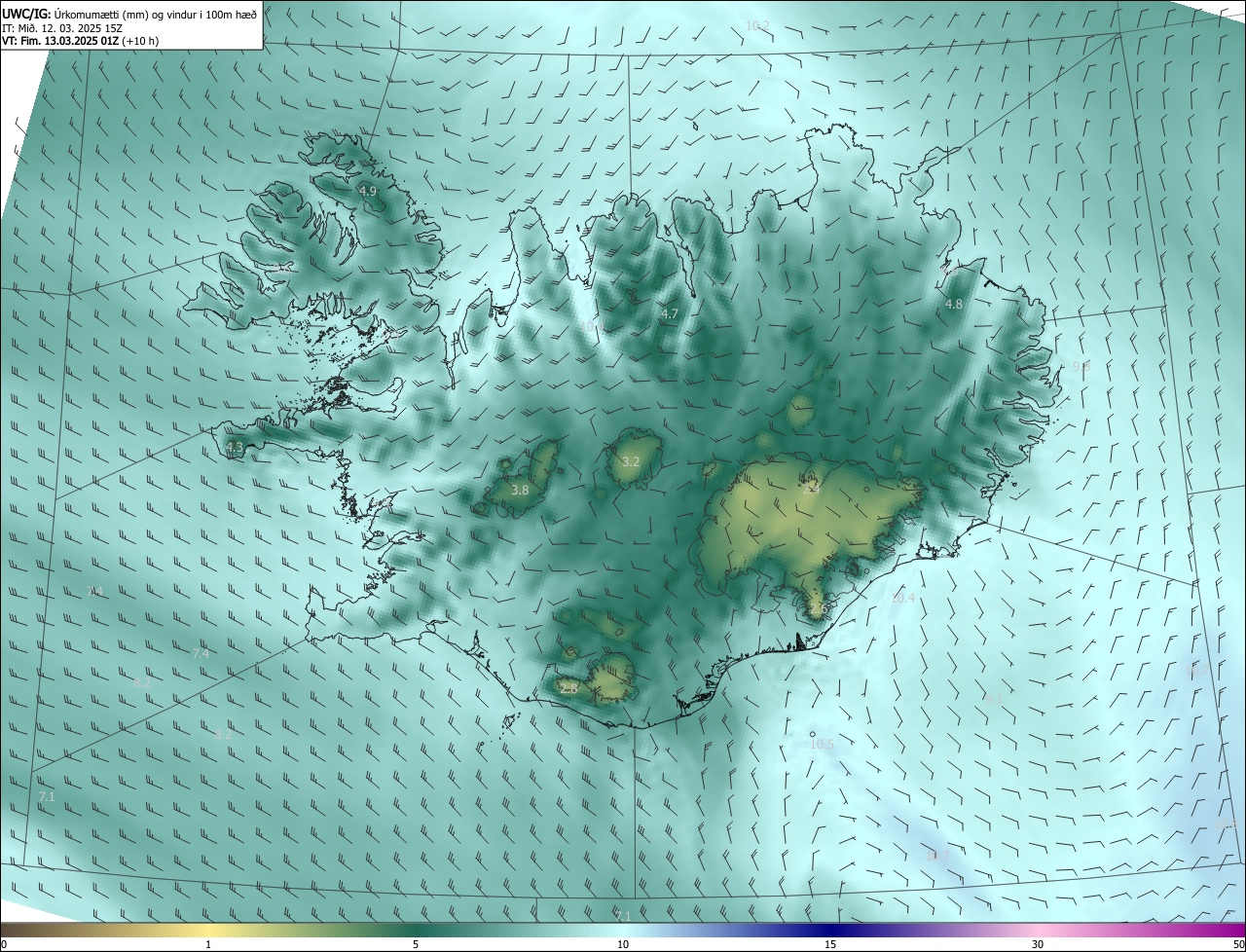Viewport: 1246px width, 952px height.
Task: Click the 0 tick on the color scale
Action: (x=3, y=944)
